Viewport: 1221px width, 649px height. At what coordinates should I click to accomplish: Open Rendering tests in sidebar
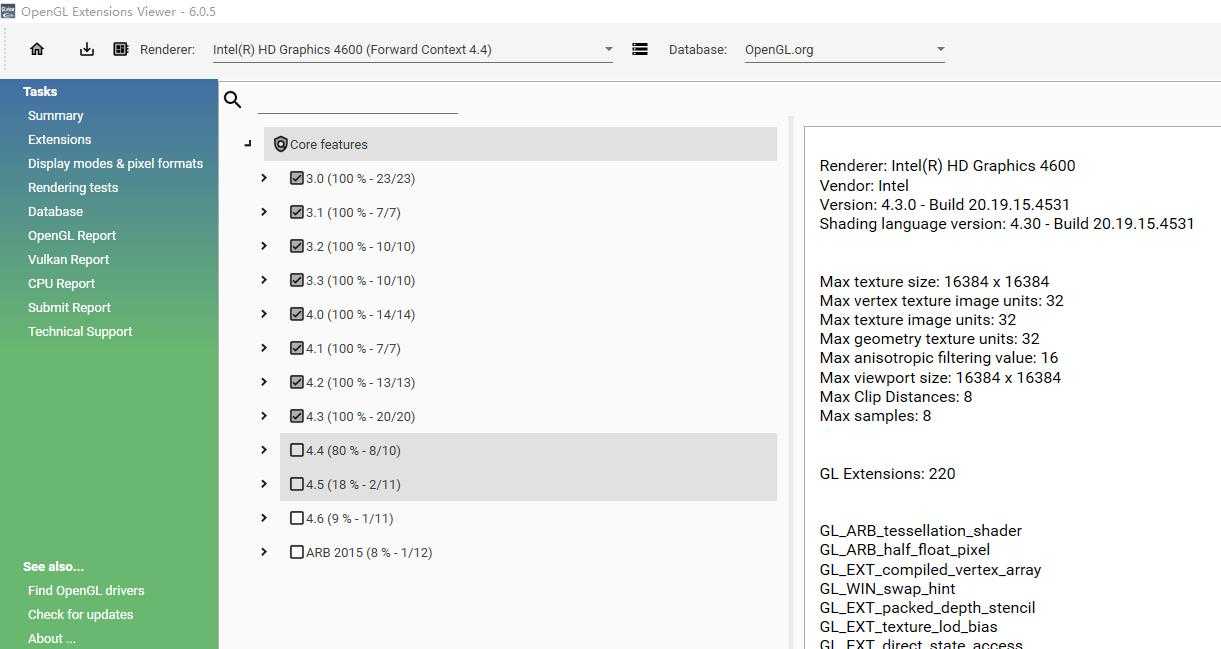73,188
